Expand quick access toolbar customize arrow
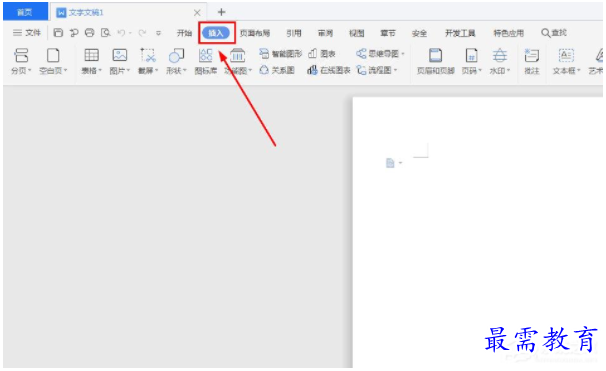The width and height of the screenshot is (606, 371). (158, 33)
